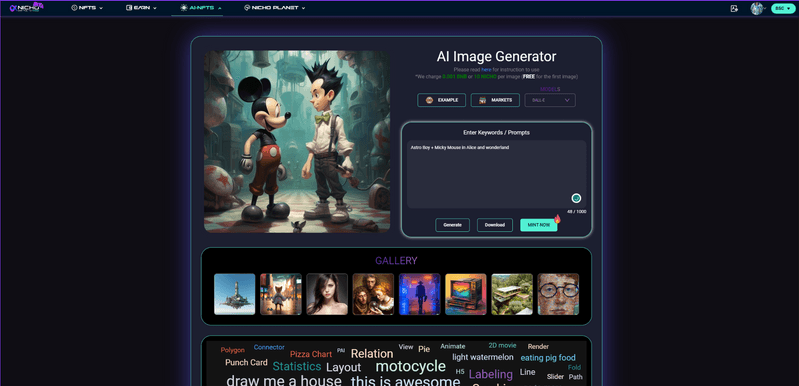This screenshot has width=799, height=386.
Task: Click the '2D movie' word cloud keyword
Action: [x=502, y=345]
